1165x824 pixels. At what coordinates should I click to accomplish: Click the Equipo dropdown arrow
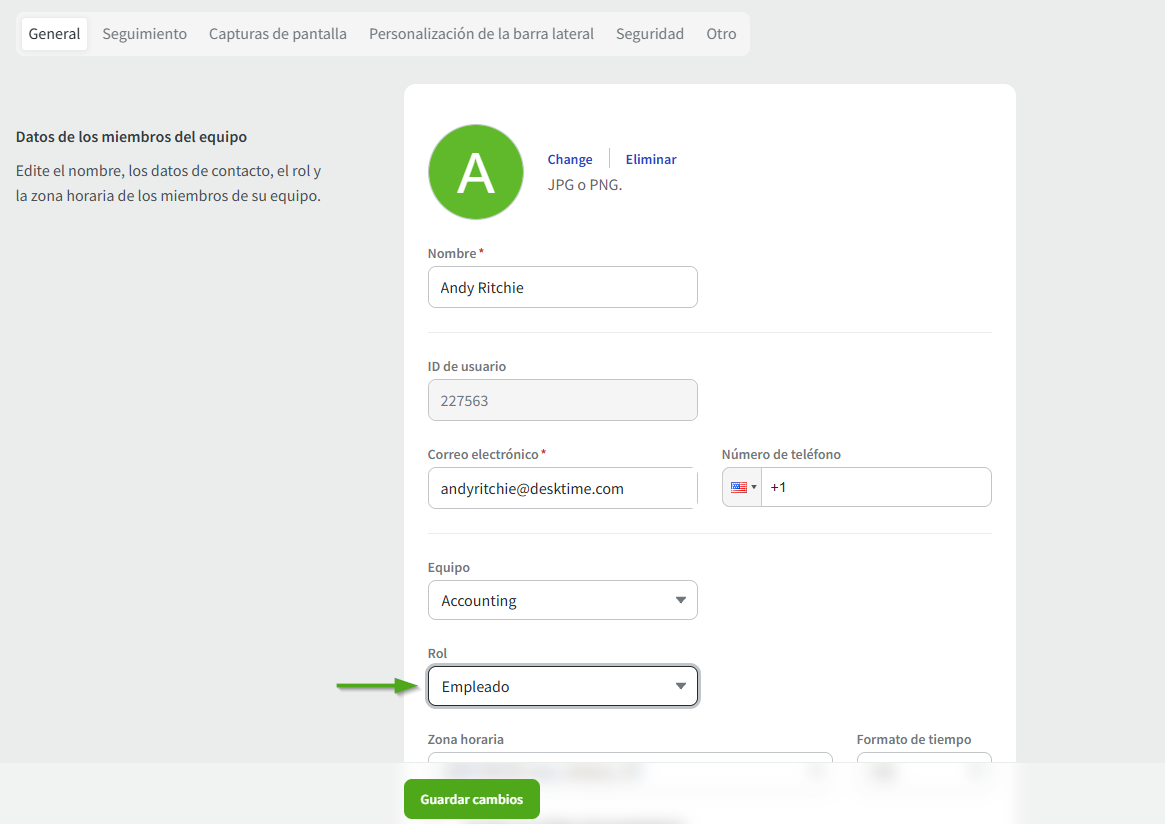[x=680, y=600]
